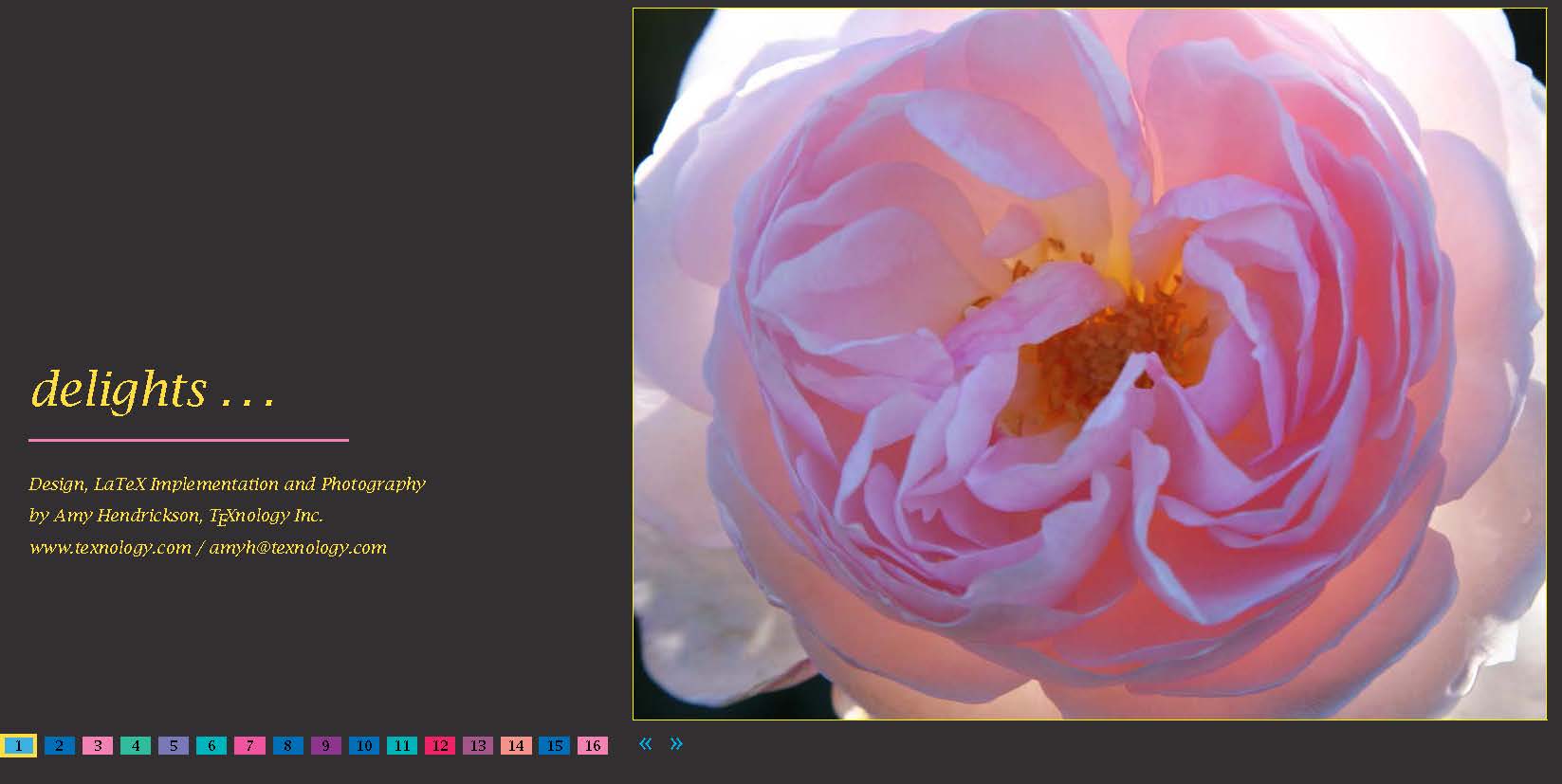The height and width of the screenshot is (784, 1562).
Task: Open page 6 teal box
Action: (211, 746)
